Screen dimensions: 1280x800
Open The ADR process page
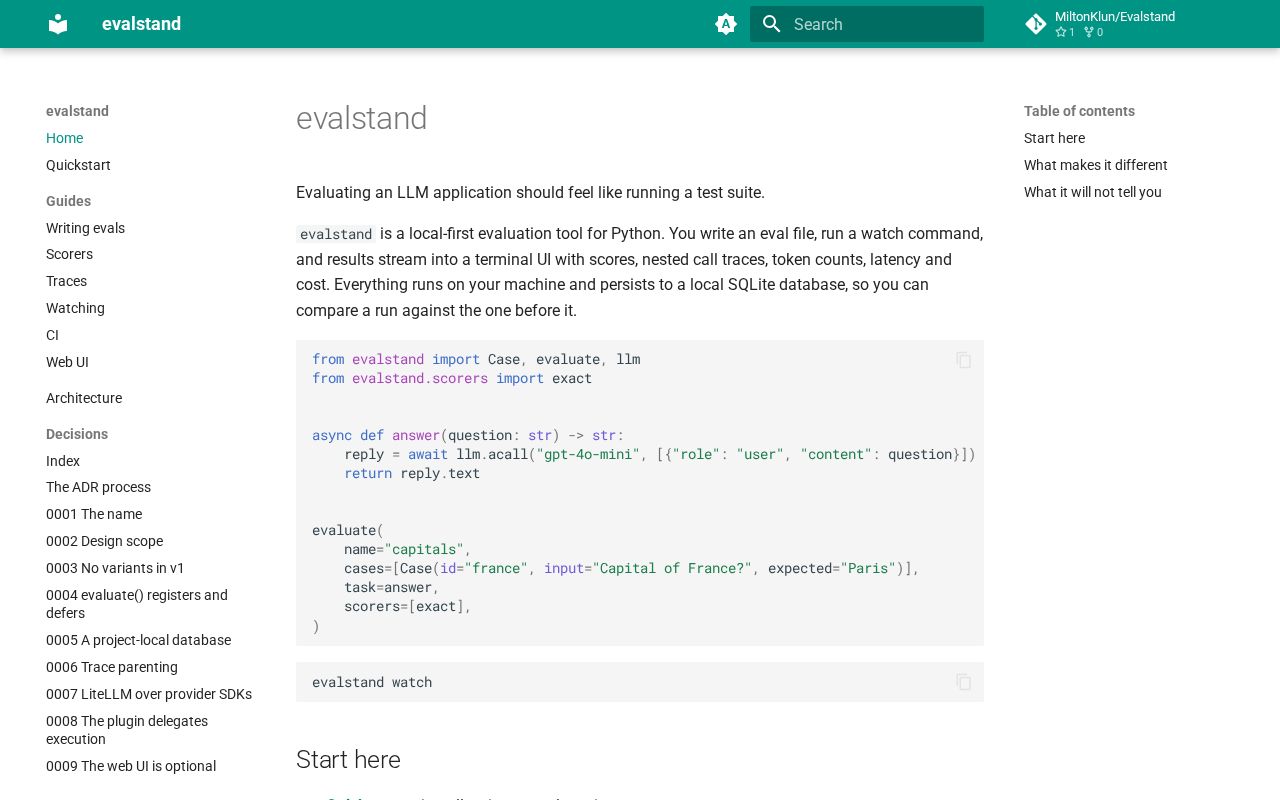[x=98, y=487]
